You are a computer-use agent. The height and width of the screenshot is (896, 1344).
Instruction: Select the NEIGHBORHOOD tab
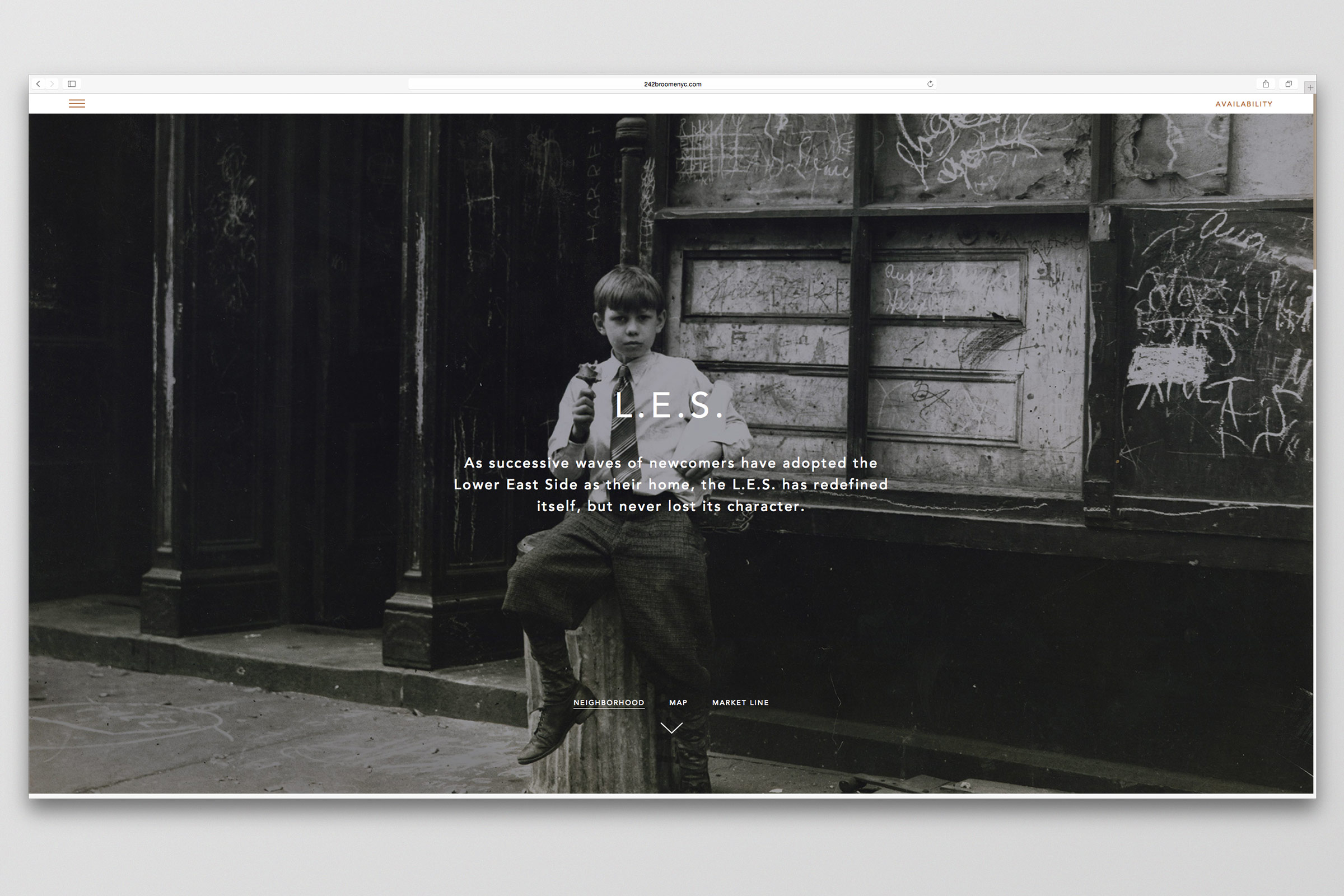[609, 702]
